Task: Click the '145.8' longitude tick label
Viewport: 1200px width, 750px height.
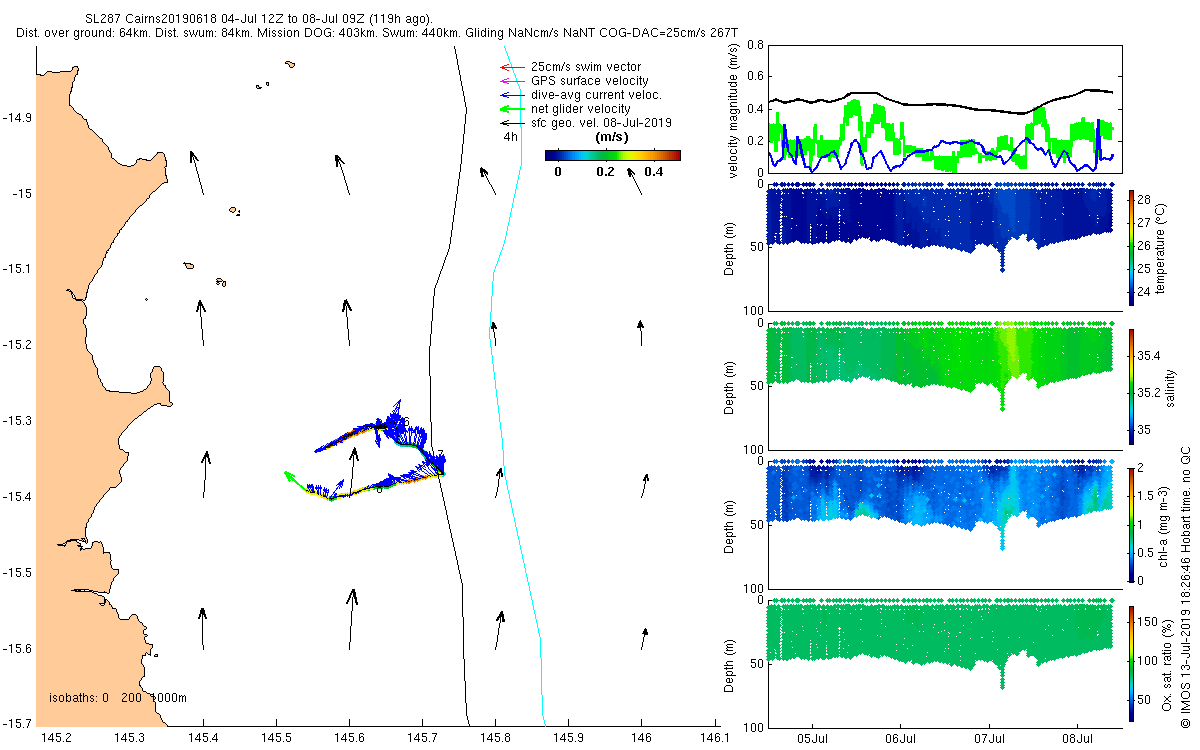Action: (496, 737)
